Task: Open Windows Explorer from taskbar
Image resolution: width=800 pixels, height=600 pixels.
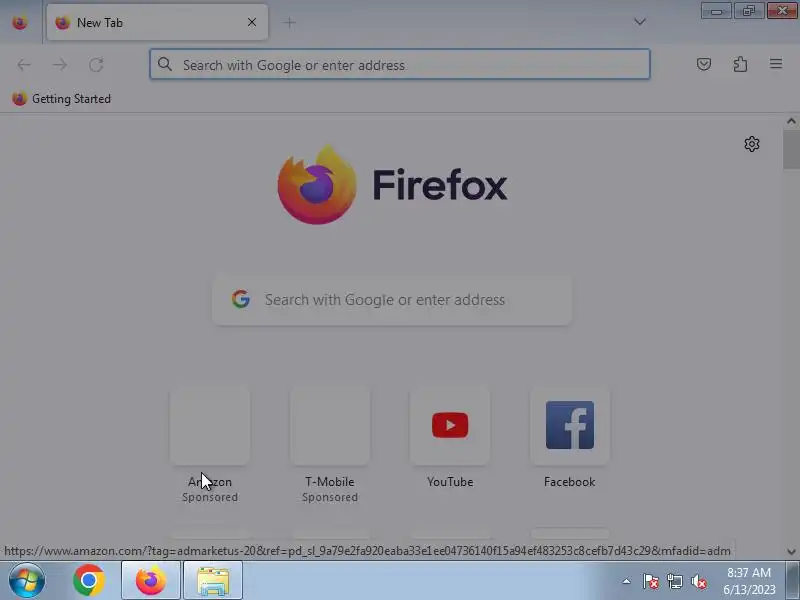Action: click(213, 580)
